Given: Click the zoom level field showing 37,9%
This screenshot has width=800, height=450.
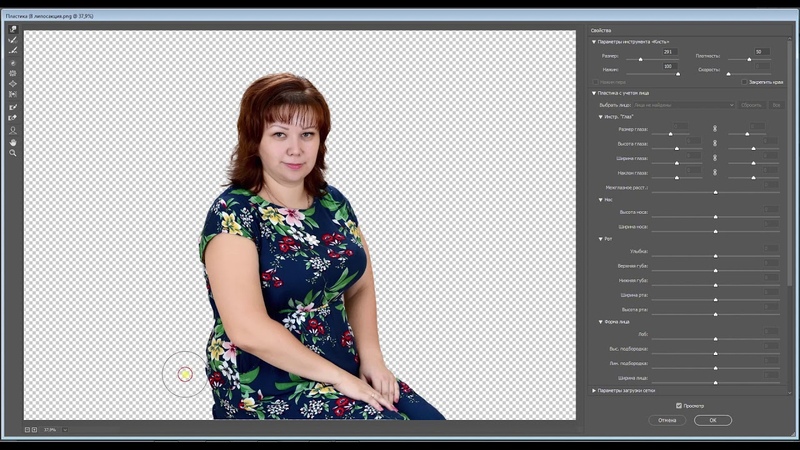Looking at the screenshot, I should point(51,430).
